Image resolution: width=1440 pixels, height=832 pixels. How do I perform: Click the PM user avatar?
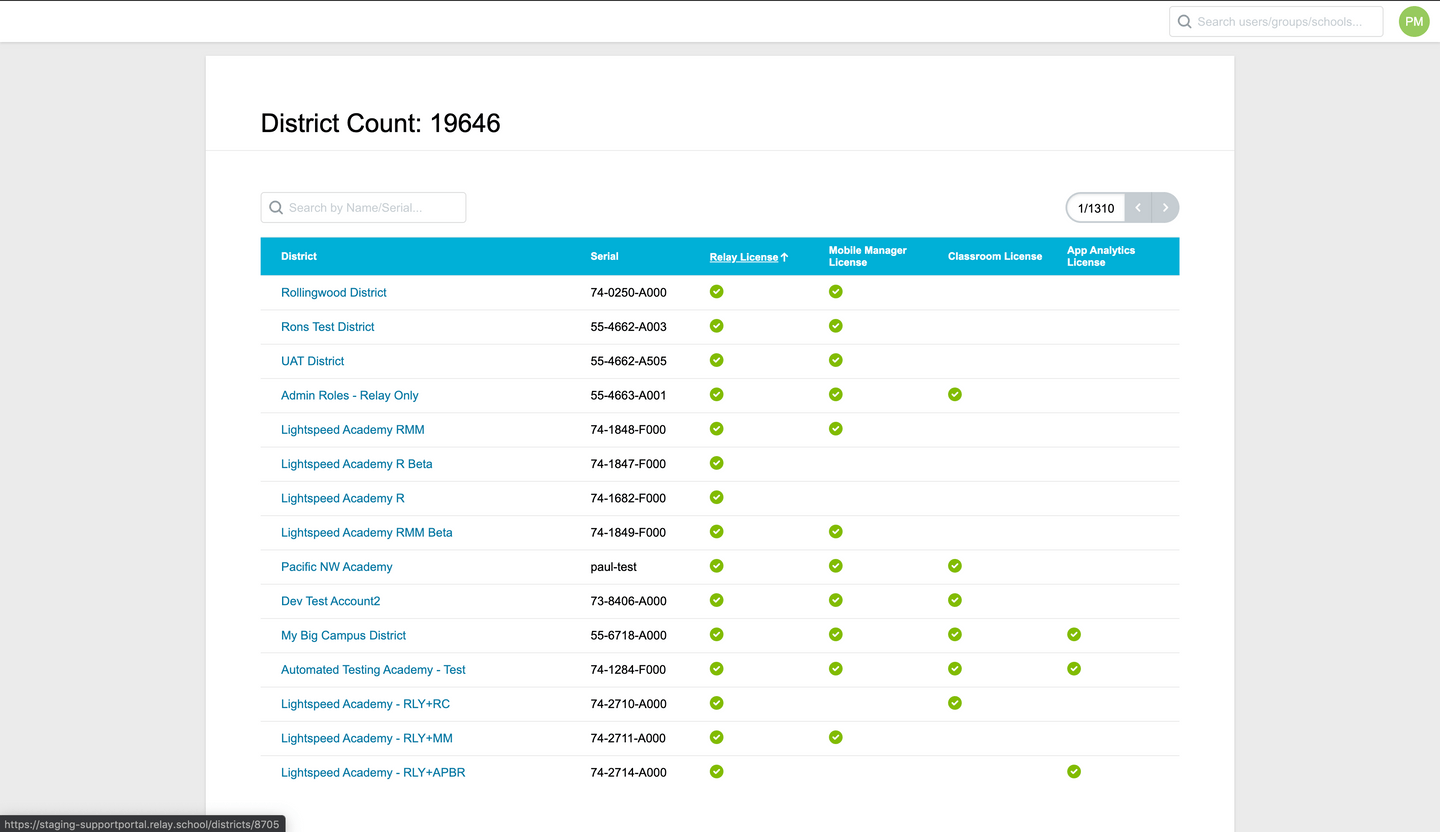1414,21
